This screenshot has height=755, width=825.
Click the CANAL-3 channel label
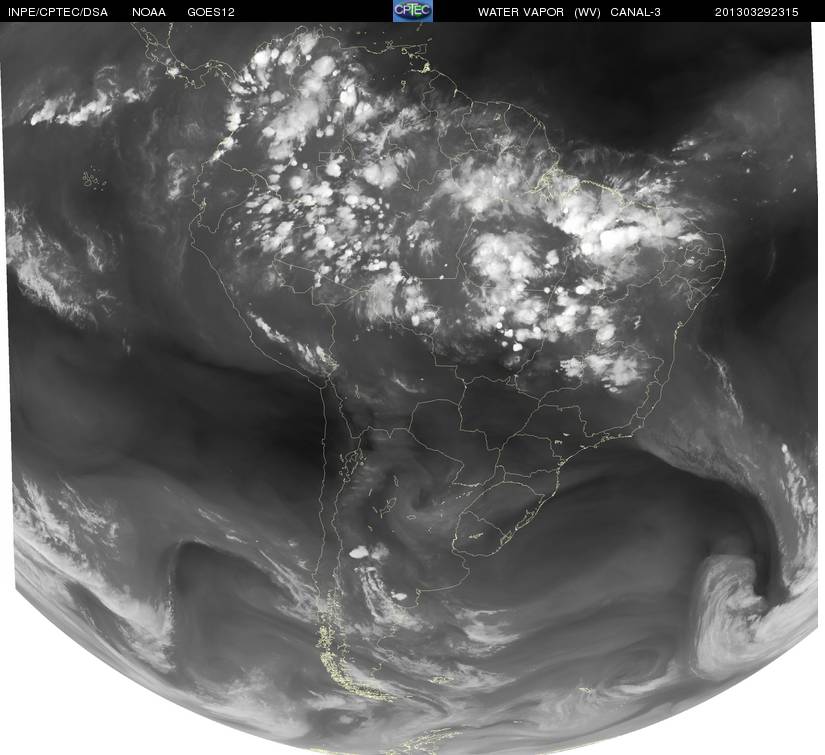636,12
